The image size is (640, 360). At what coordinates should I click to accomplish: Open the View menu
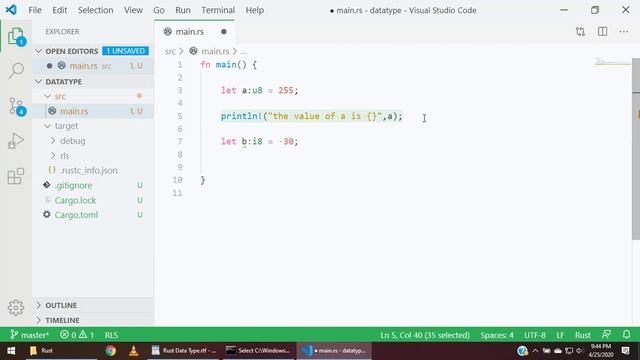tap(133, 10)
